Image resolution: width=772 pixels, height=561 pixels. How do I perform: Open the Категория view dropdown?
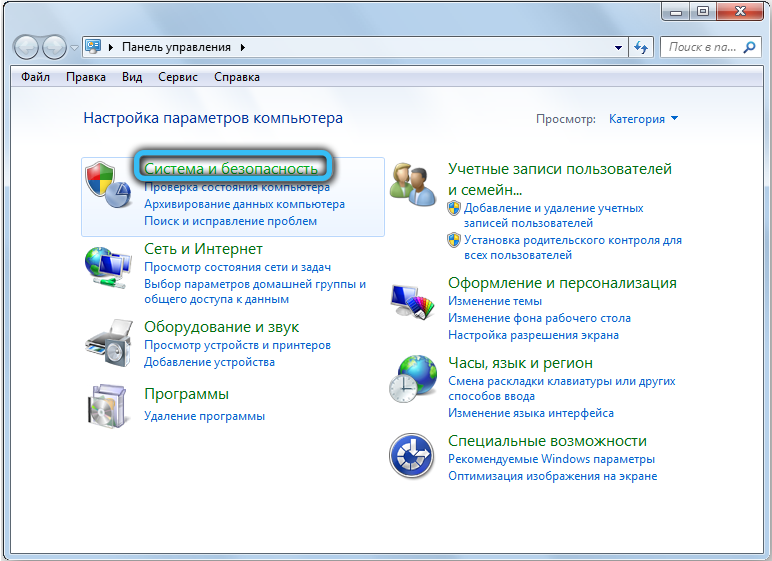[x=643, y=119]
